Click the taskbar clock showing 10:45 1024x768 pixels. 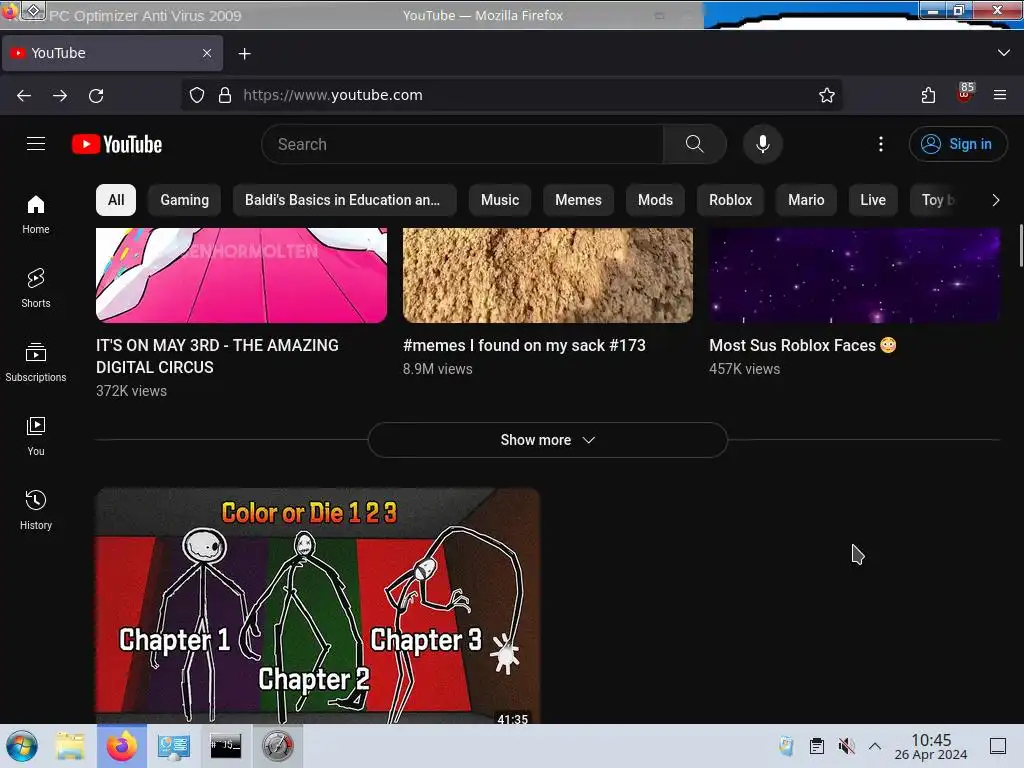coord(931,746)
